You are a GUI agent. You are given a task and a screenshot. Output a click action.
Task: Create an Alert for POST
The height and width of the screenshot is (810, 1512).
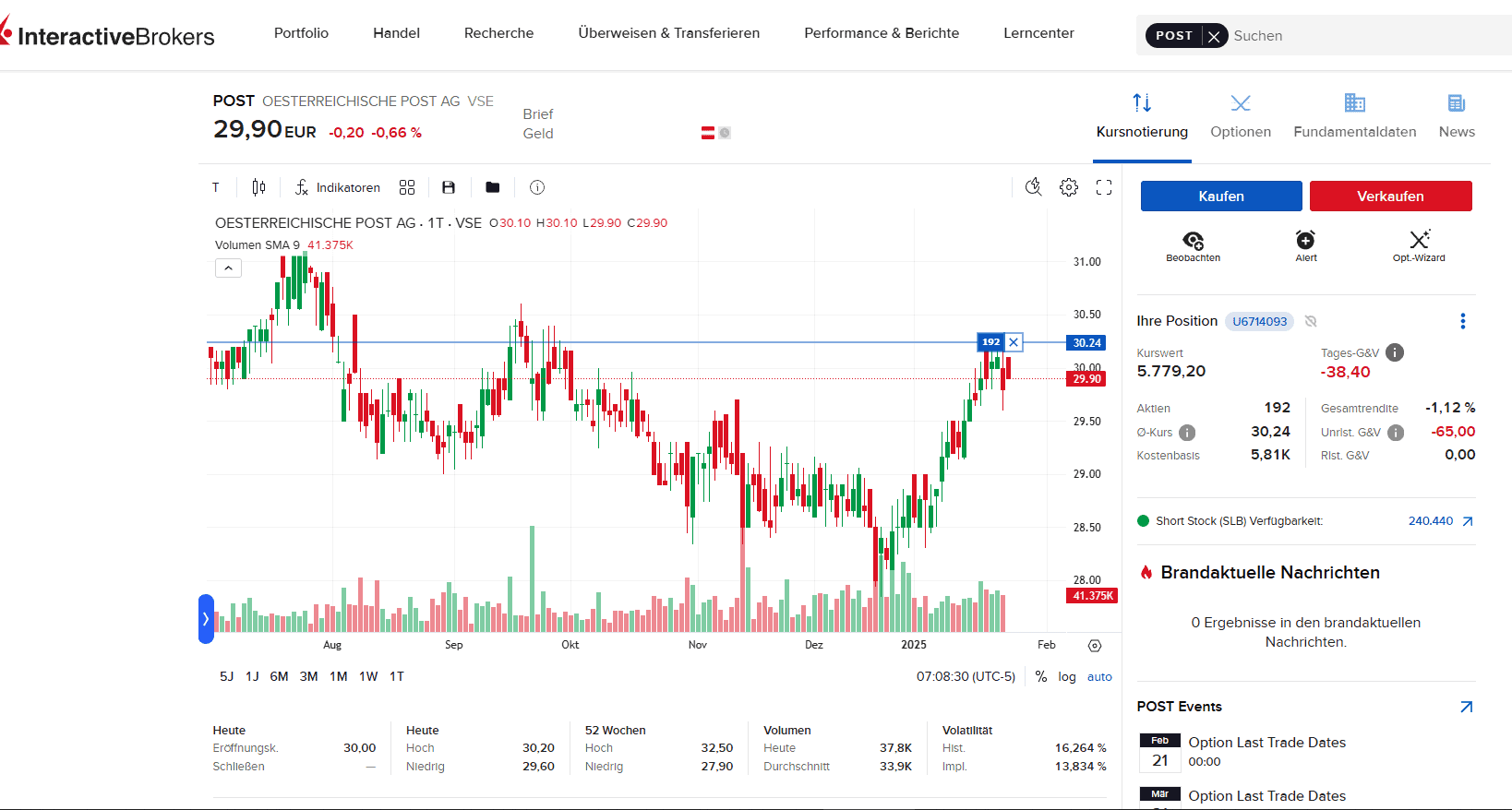pyautogui.click(x=1306, y=246)
